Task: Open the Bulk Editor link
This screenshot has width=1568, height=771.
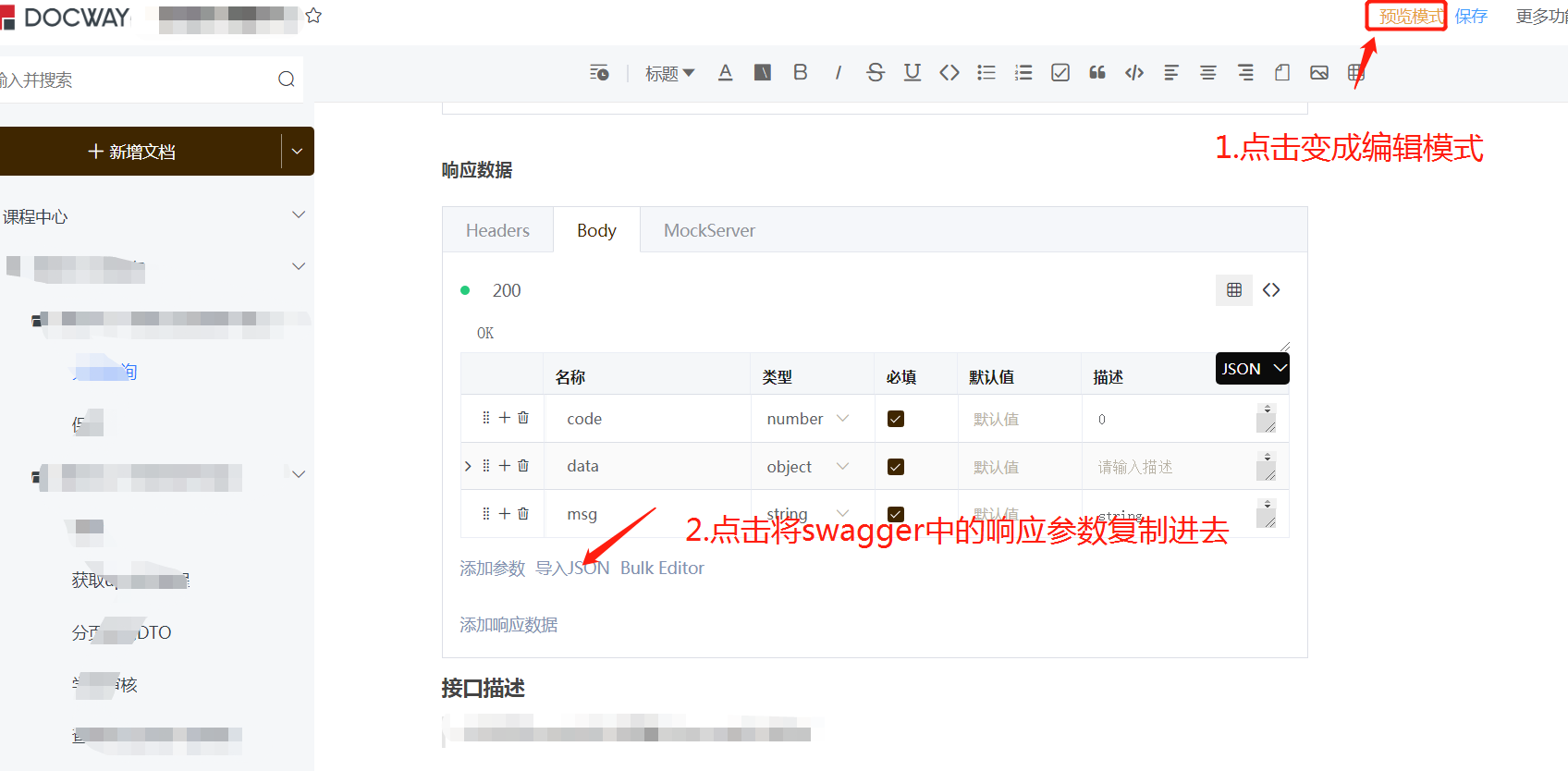Action: click(662, 569)
